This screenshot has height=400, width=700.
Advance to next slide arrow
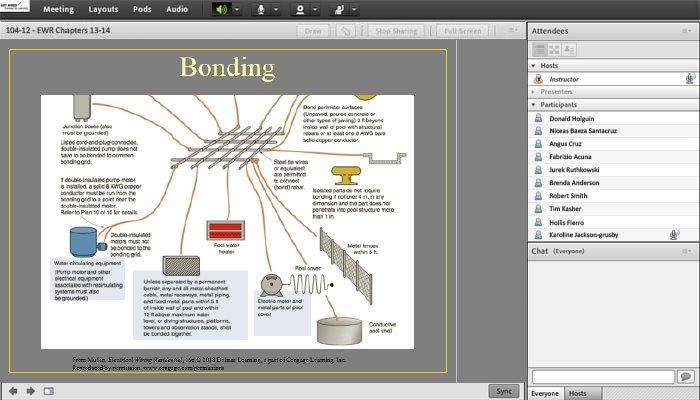click(x=31, y=390)
